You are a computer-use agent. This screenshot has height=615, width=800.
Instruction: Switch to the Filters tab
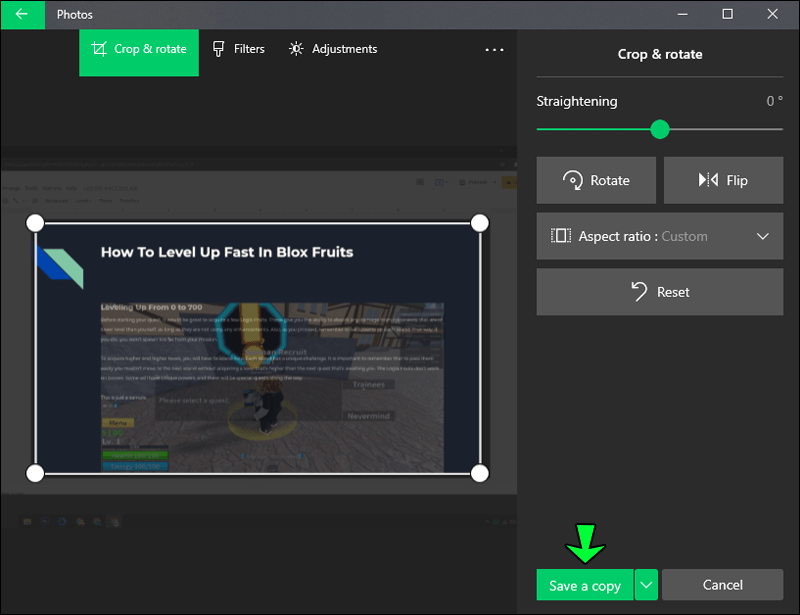[238, 49]
